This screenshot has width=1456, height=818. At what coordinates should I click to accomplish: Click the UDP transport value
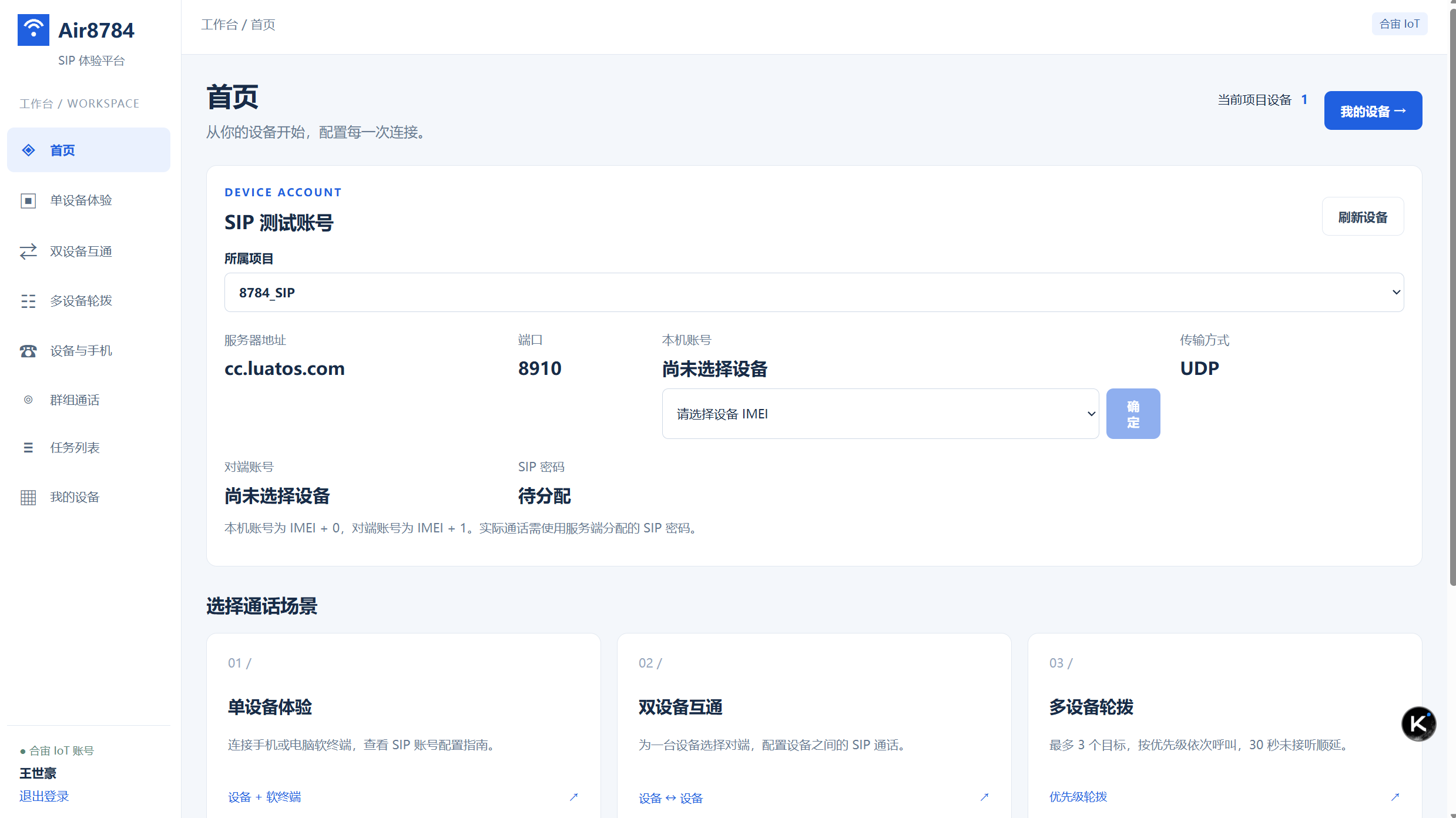(x=1199, y=368)
